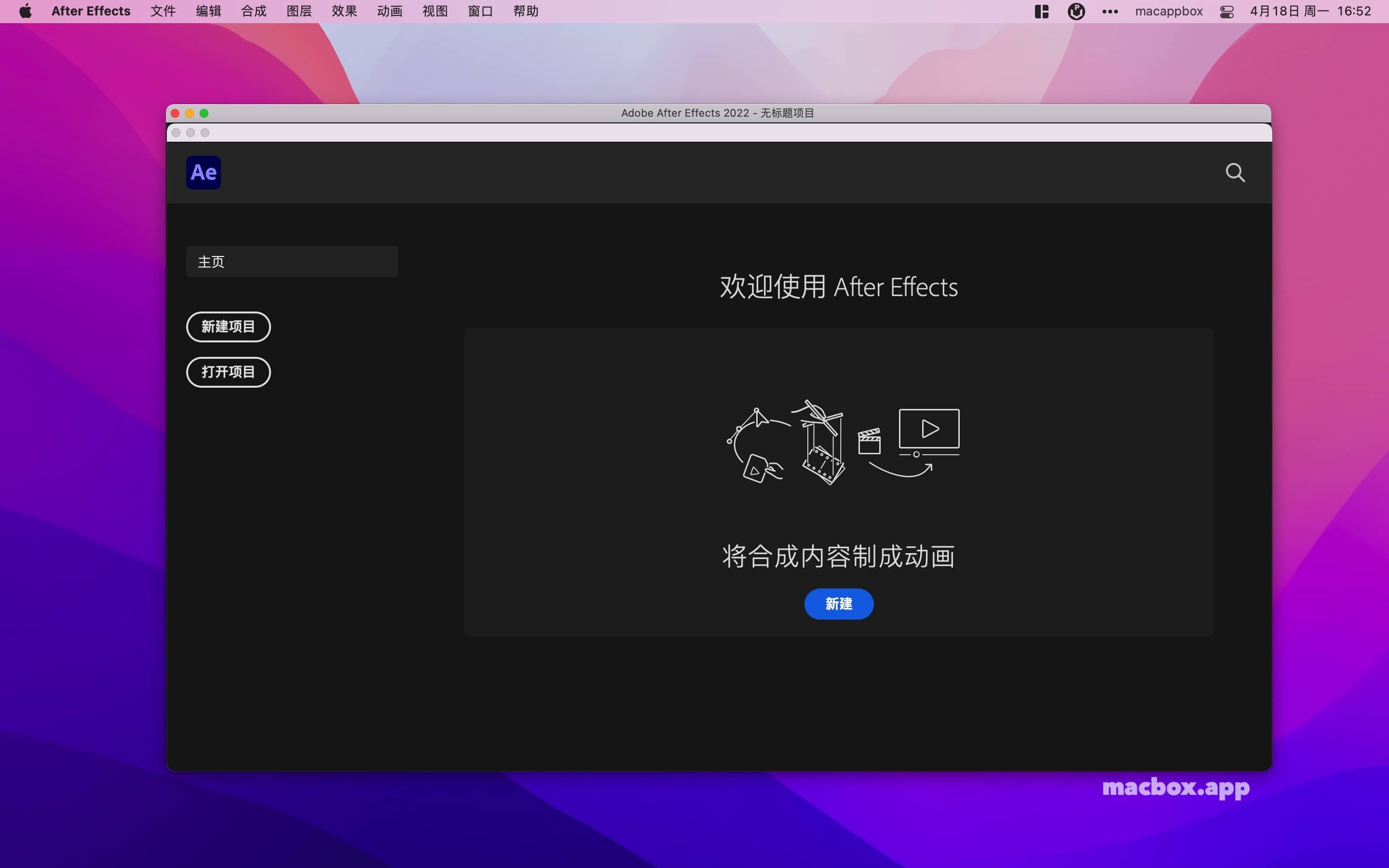Open the 效果 menu in menu bar
This screenshot has width=1389, height=868.
click(344, 11)
